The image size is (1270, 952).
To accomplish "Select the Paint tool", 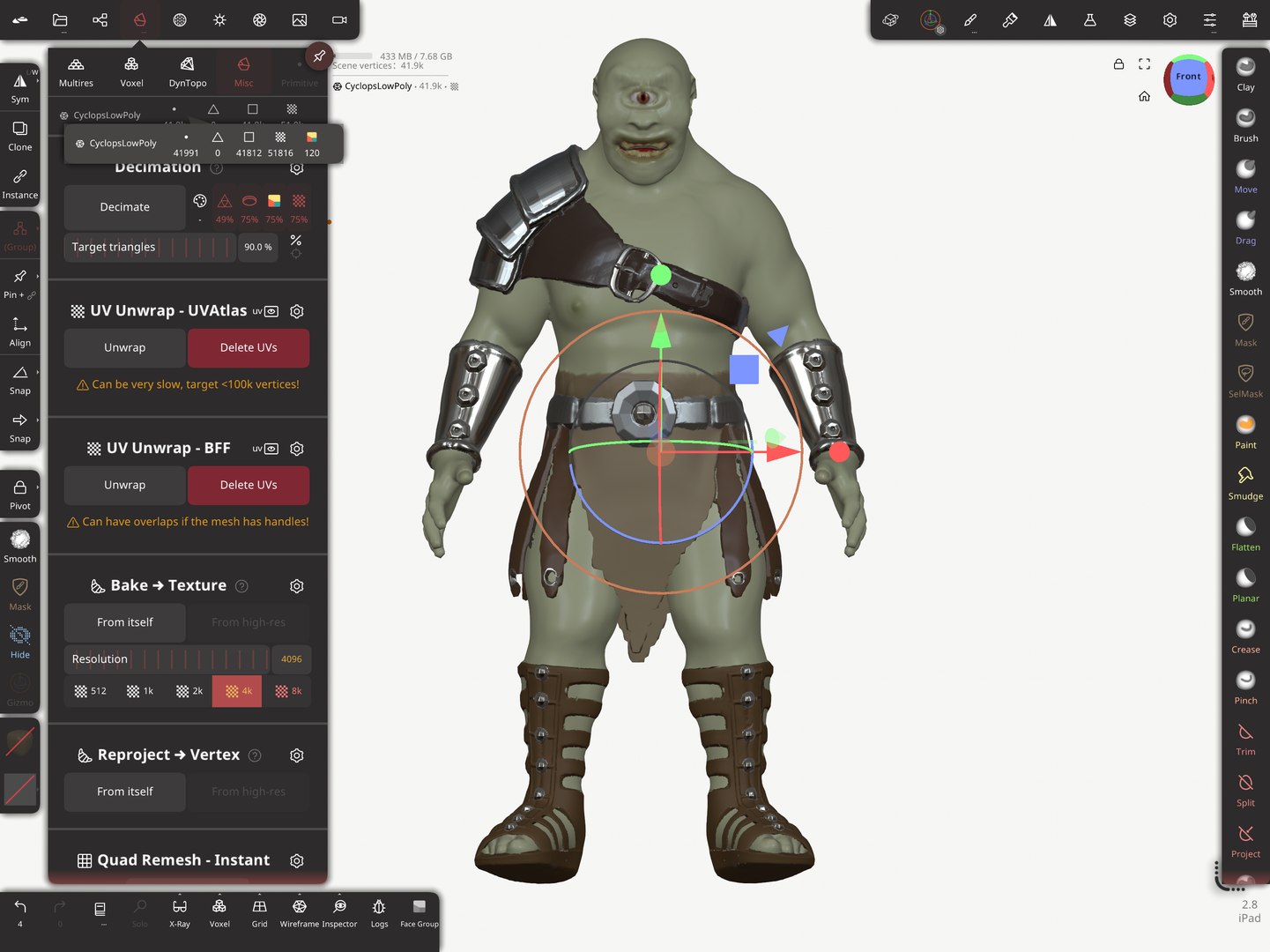I will pyautogui.click(x=1245, y=432).
